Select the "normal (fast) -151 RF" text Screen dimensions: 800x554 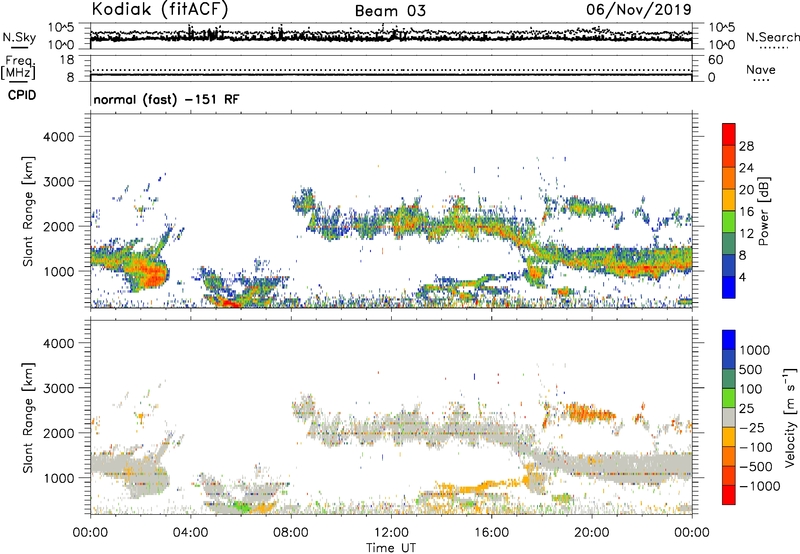(x=166, y=100)
